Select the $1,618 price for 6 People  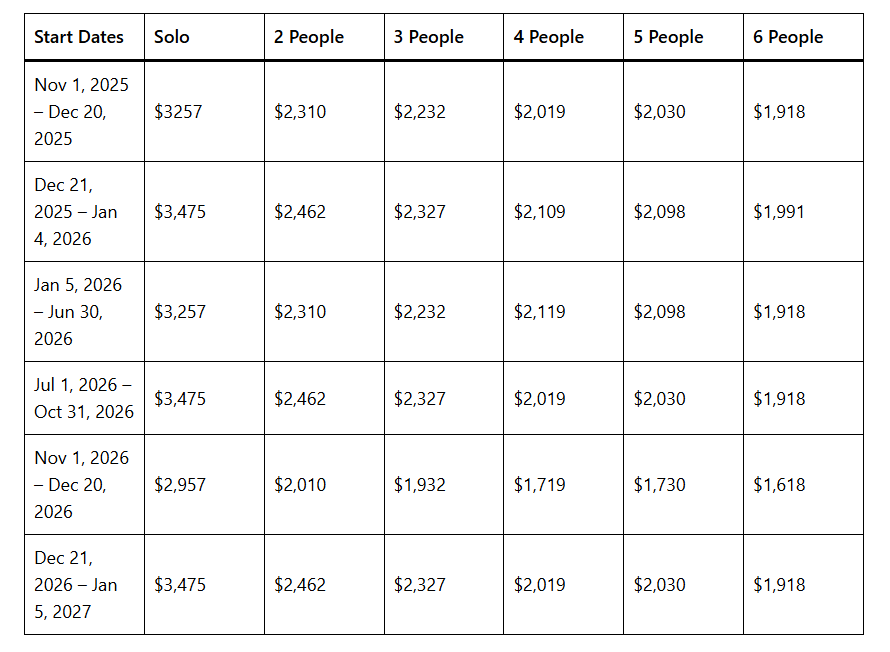tap(779, 485)
